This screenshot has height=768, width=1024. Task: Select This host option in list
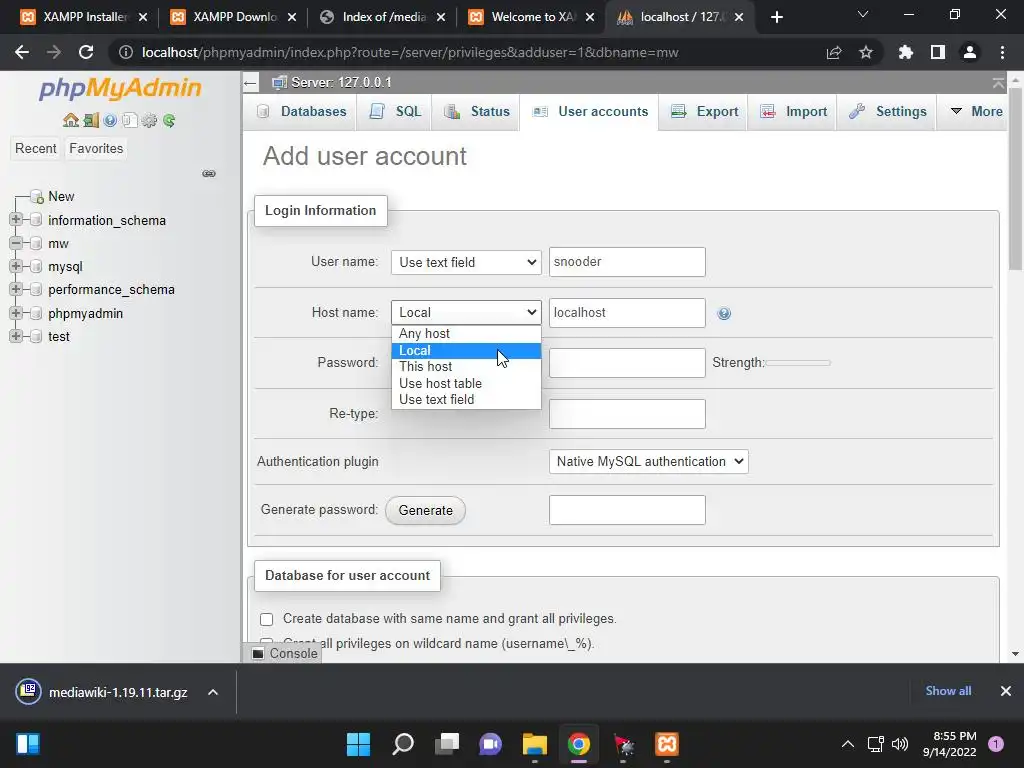466,367
